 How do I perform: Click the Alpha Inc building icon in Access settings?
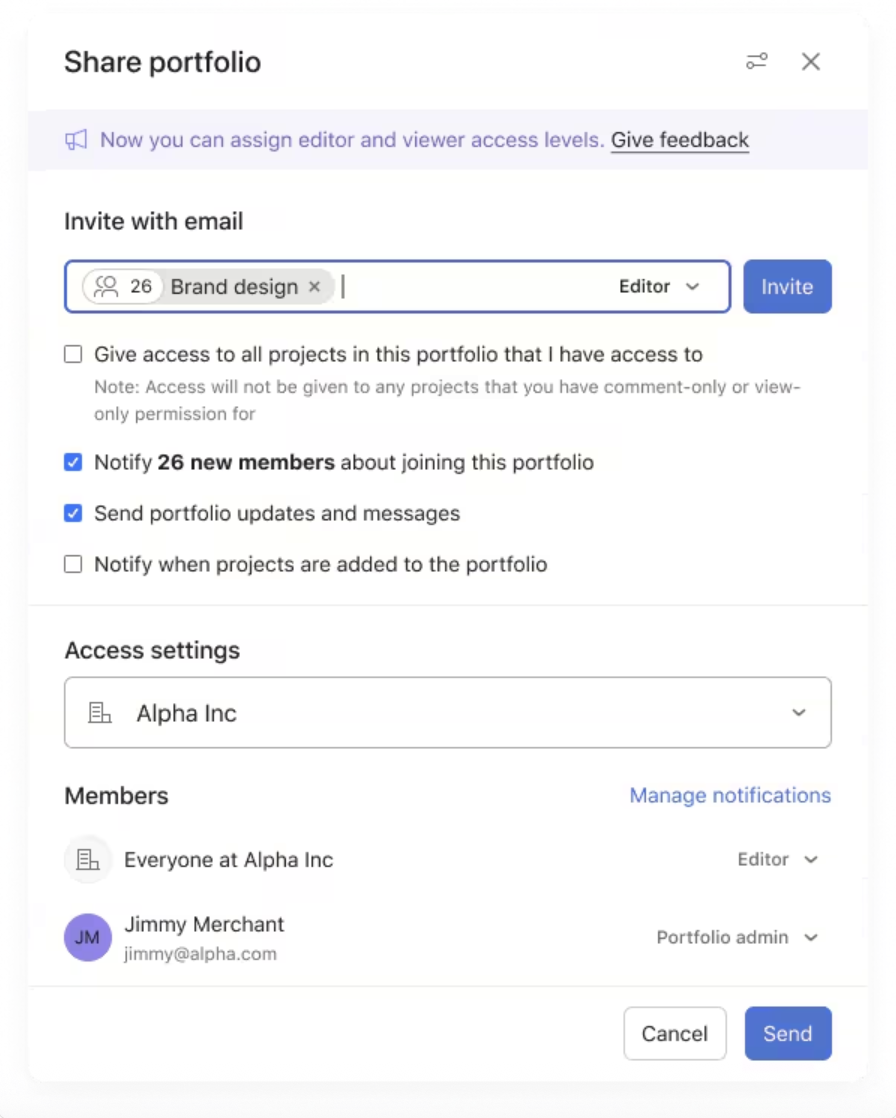tap(100, 712)
